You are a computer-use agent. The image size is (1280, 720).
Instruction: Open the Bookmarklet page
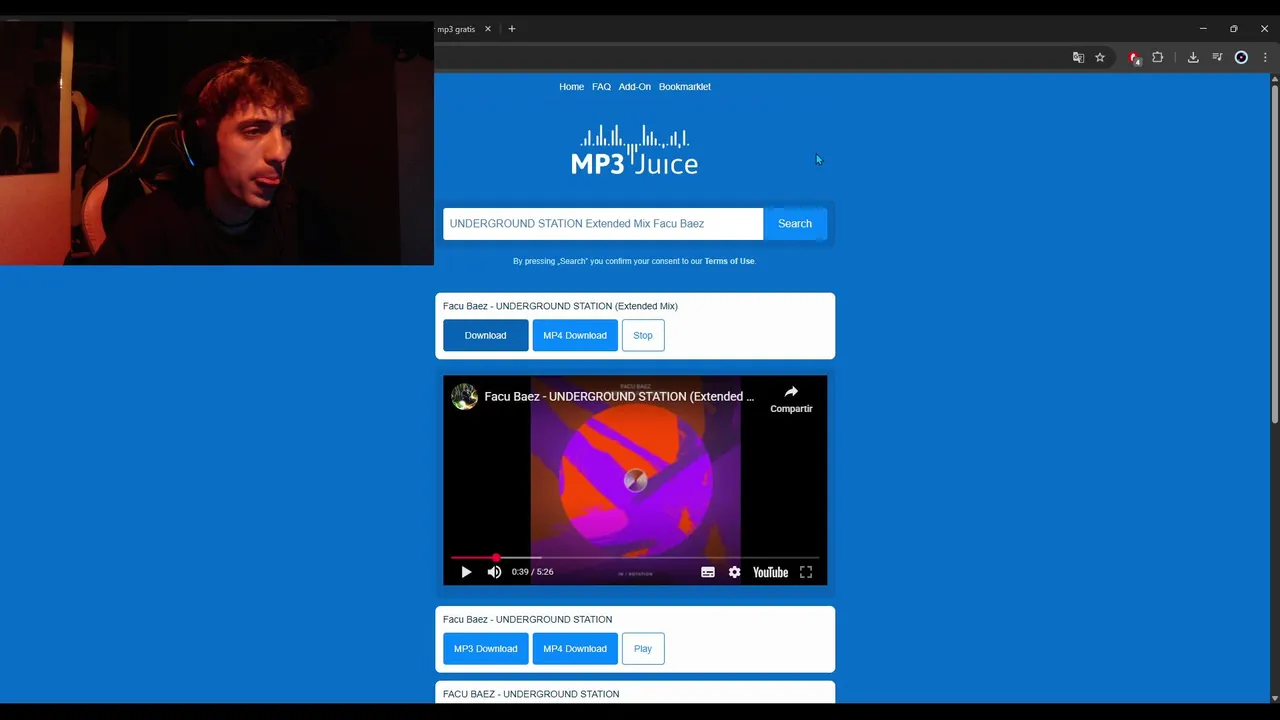684,87
